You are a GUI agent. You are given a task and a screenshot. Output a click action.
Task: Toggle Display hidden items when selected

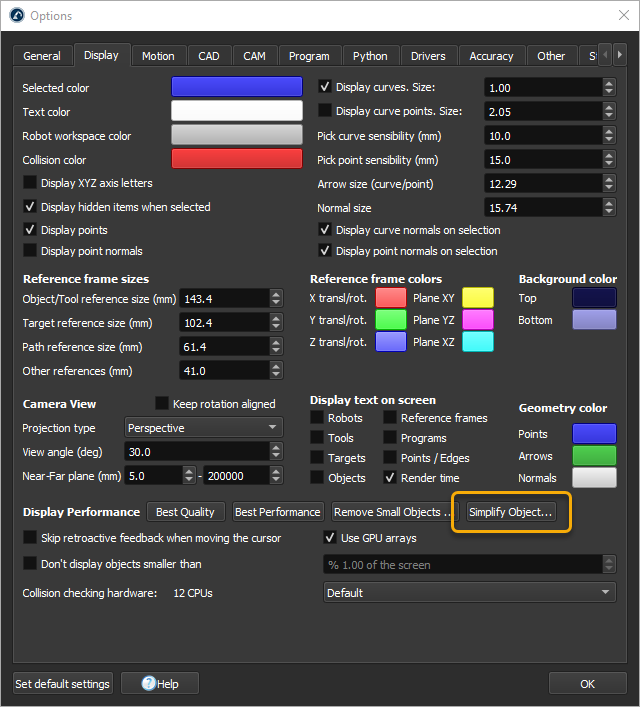(x=31, y=207)
